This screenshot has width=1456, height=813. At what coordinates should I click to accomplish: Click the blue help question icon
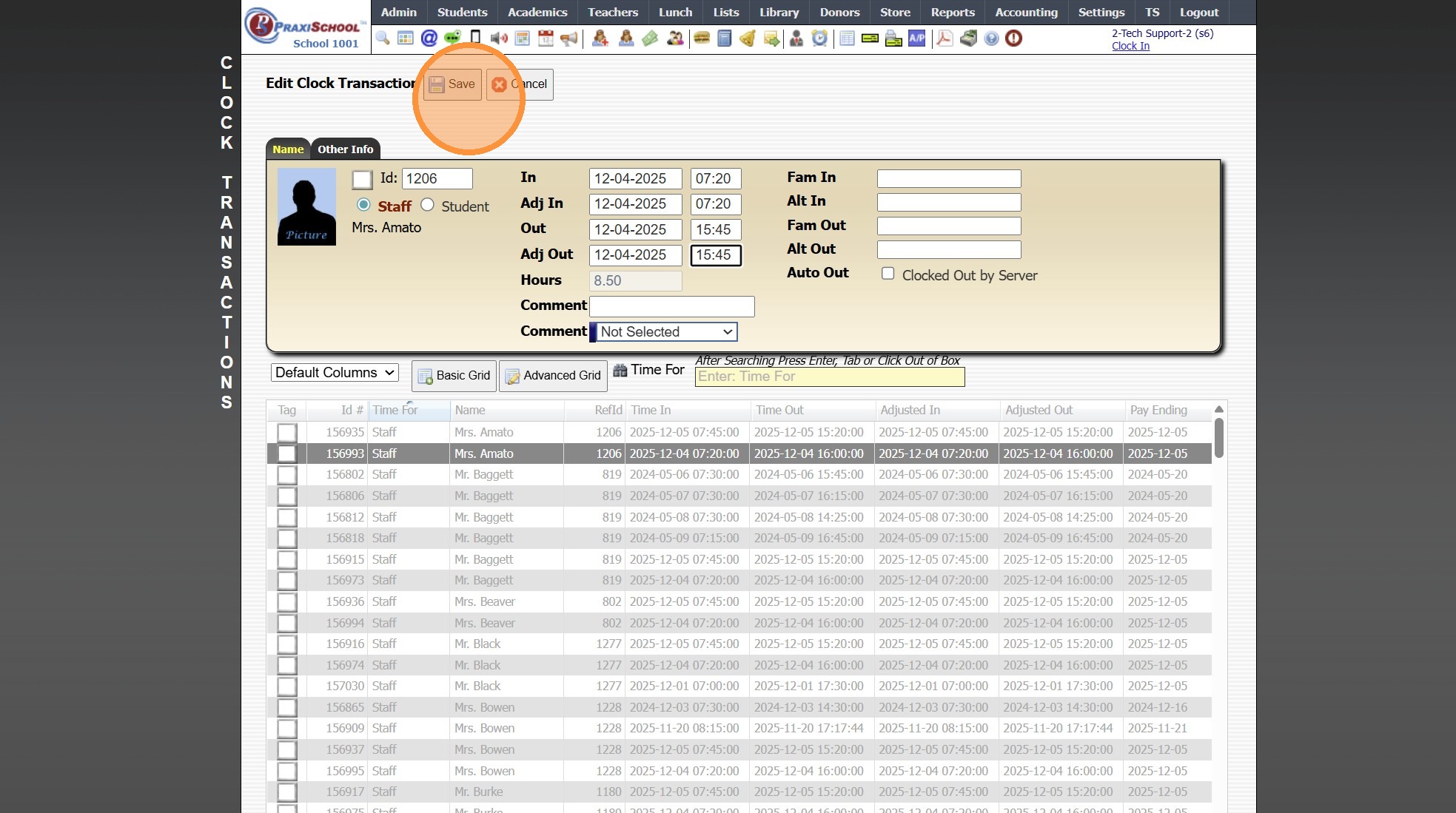[991, 38]
